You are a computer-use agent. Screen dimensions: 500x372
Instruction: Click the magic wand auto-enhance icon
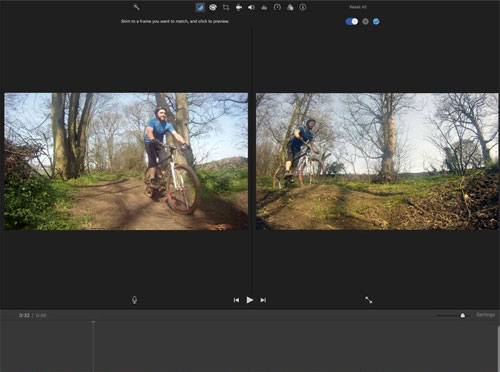[136, 7]
